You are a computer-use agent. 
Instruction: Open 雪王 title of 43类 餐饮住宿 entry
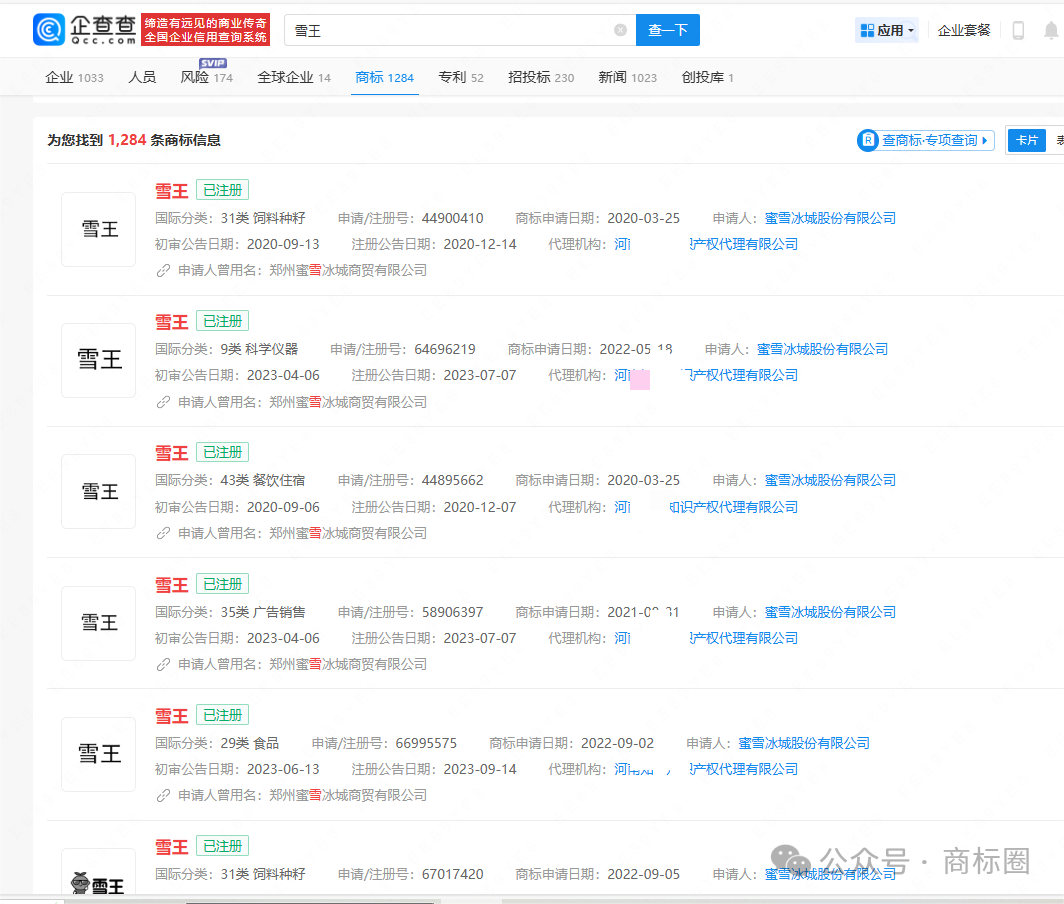172,453
